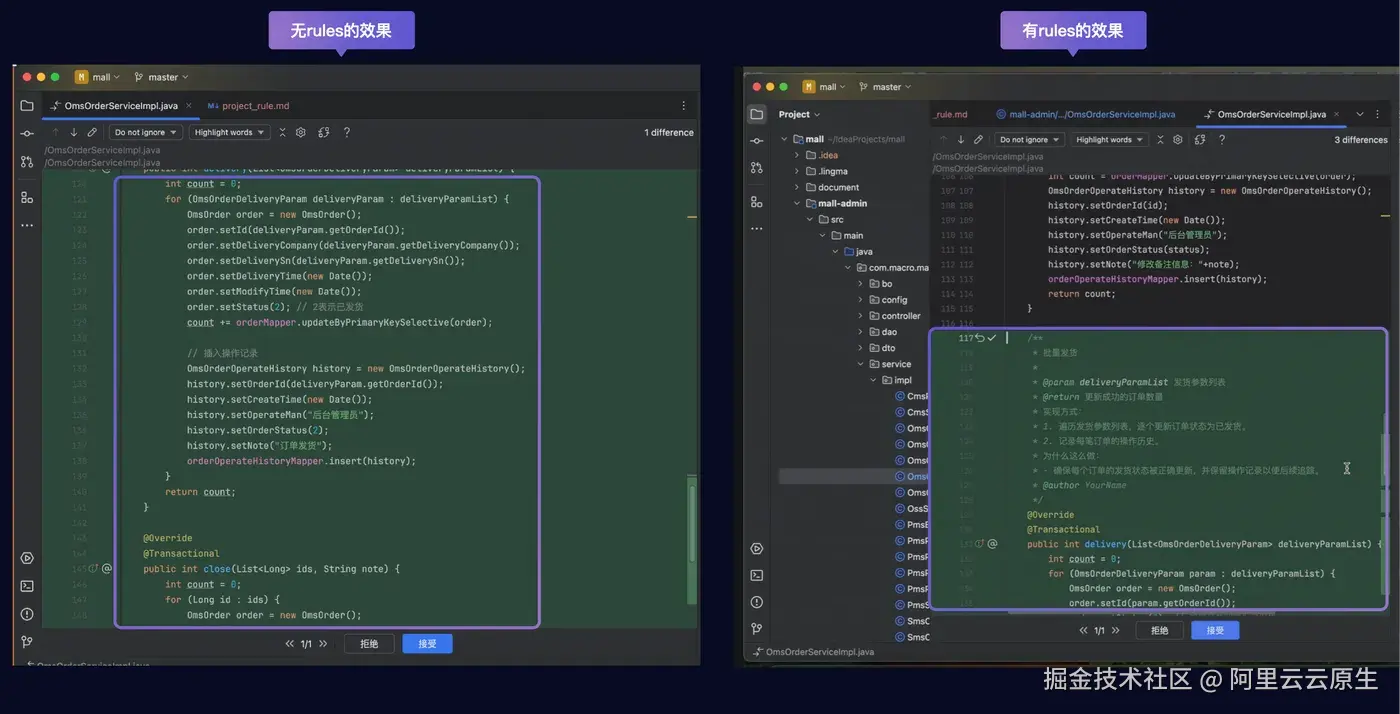Select dao package in project tree
The height and width of the screenshot is (714, 1400).
(x=882, y=332)
